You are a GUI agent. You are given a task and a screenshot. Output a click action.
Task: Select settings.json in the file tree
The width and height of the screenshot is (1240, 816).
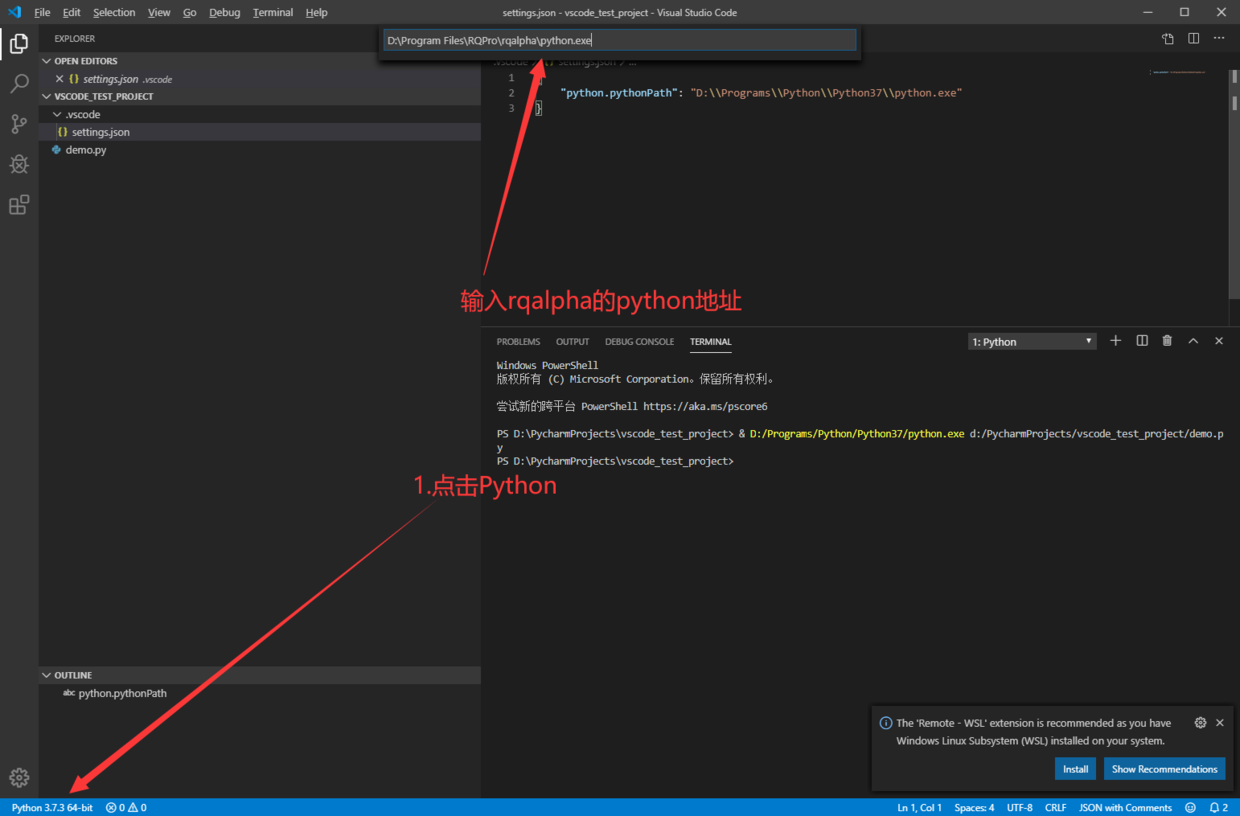coord(260,132)
